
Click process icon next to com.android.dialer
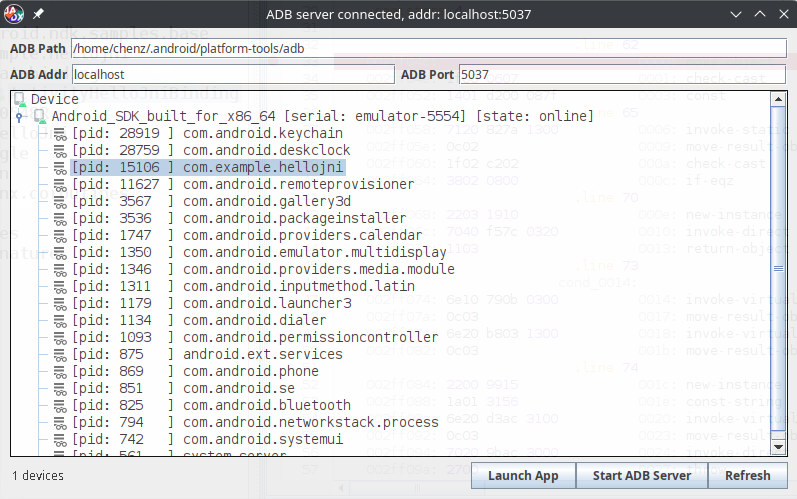(x=60, y=321)
